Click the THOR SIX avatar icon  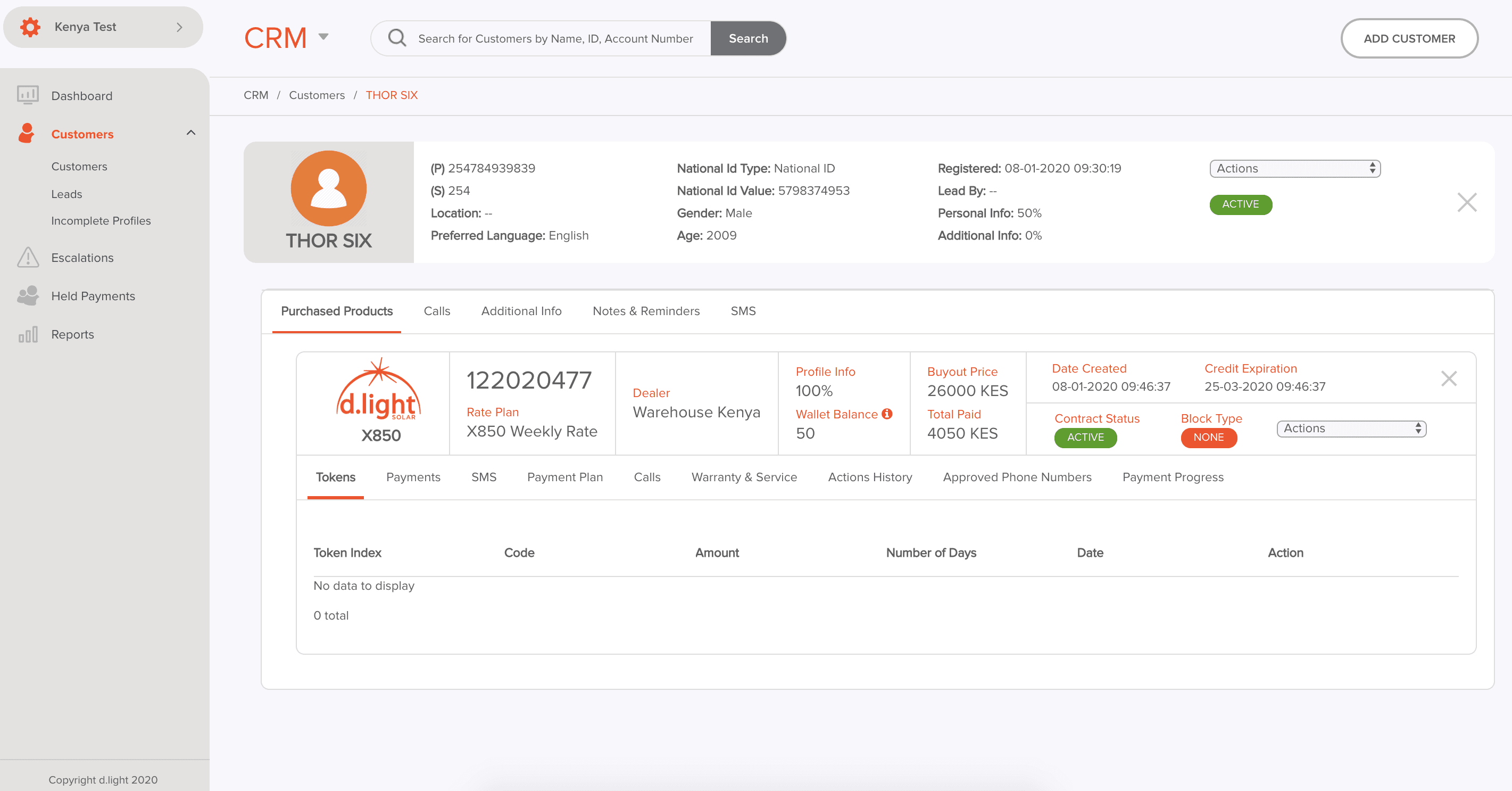point(329,188)
